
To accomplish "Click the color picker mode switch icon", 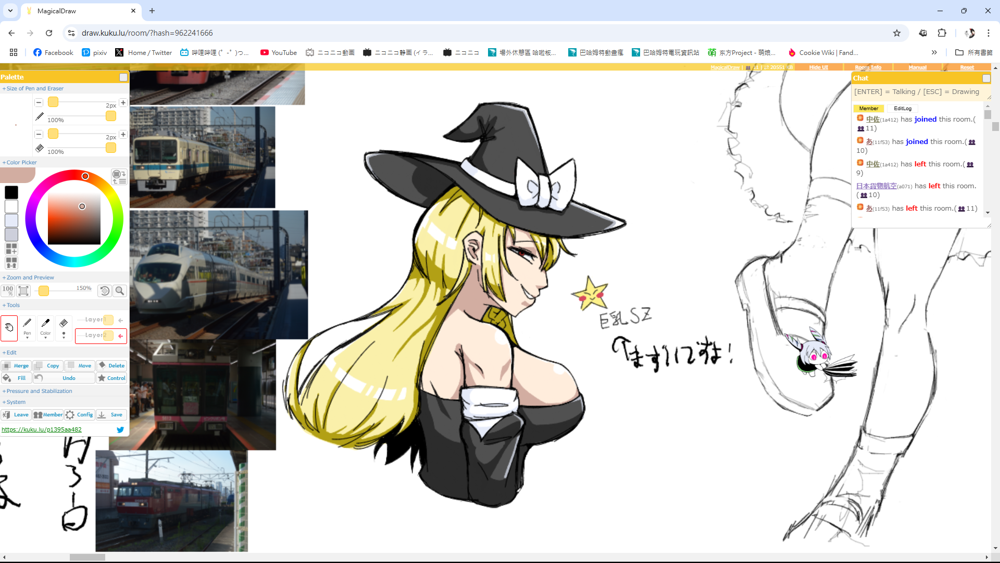I will pyautogui.click(x=117, y=177).
